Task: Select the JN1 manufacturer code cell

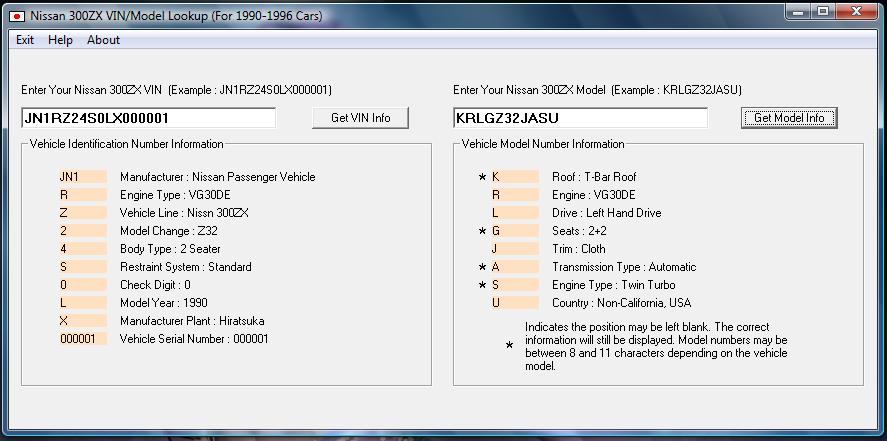Action: click(83, 177)
